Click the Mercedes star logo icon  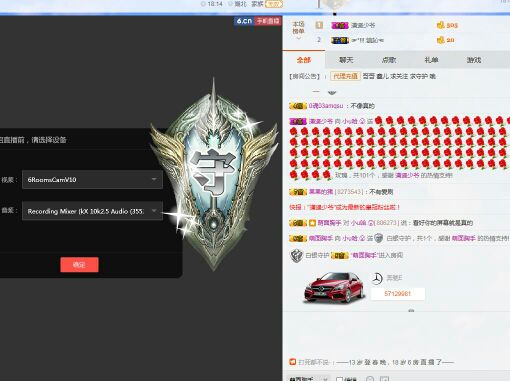pyautogui.click(x=377, y=278)
